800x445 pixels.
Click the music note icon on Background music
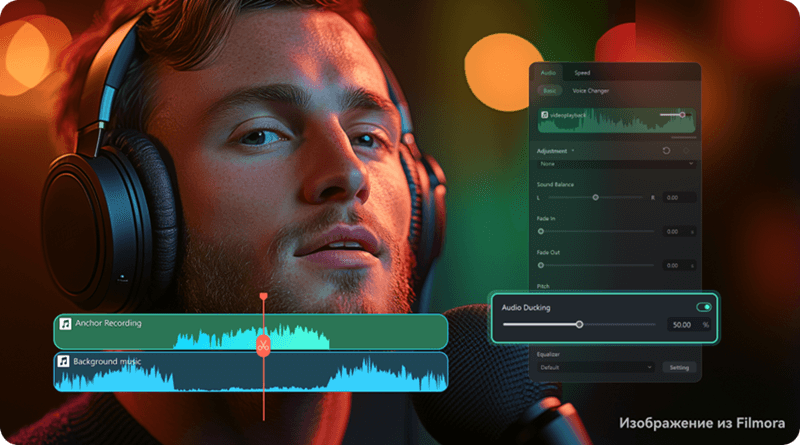(x=65, y=361)
